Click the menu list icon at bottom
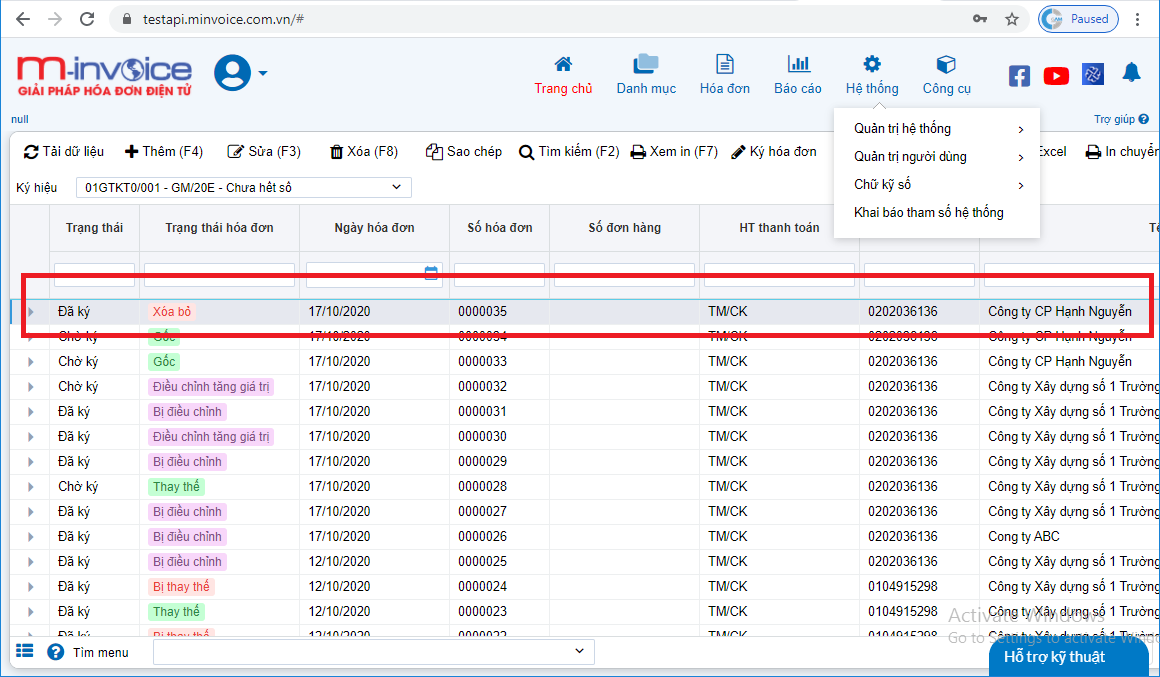This screenshot has height=677, width=1160. 24,651
